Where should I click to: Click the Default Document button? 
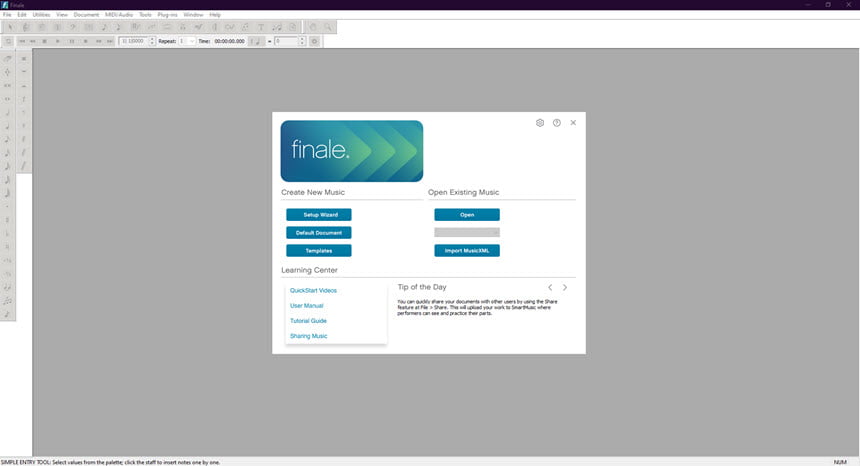coord(319,233)
